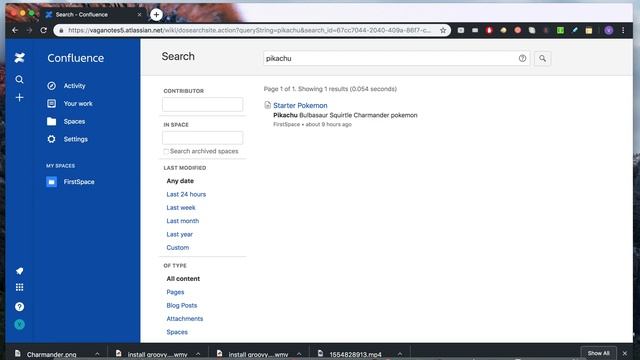Choose Custom date filter
The height and width of the screenshot is (360, 640).
tap(178, 247)
